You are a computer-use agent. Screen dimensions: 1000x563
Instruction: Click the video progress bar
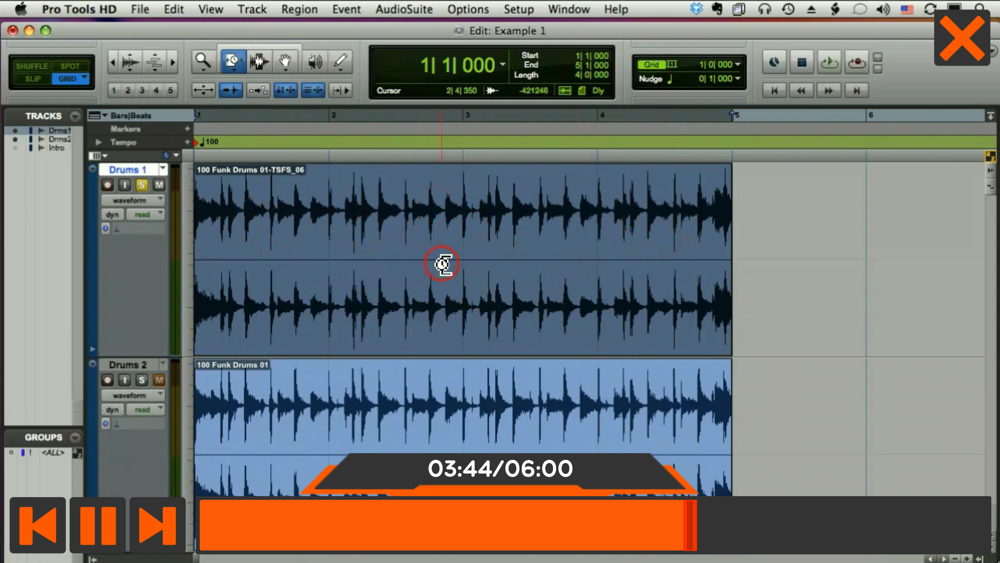tap(594, 525)
